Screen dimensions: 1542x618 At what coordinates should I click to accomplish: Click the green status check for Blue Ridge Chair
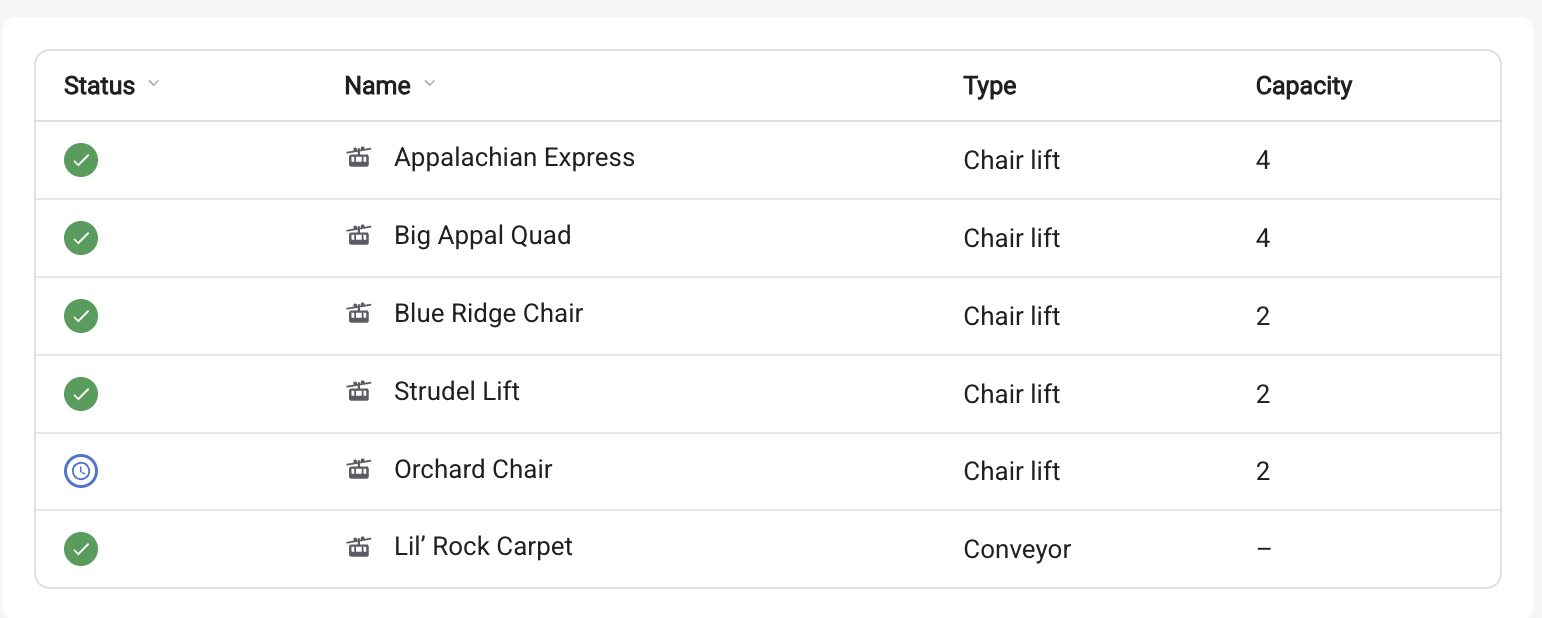point(81,316)
